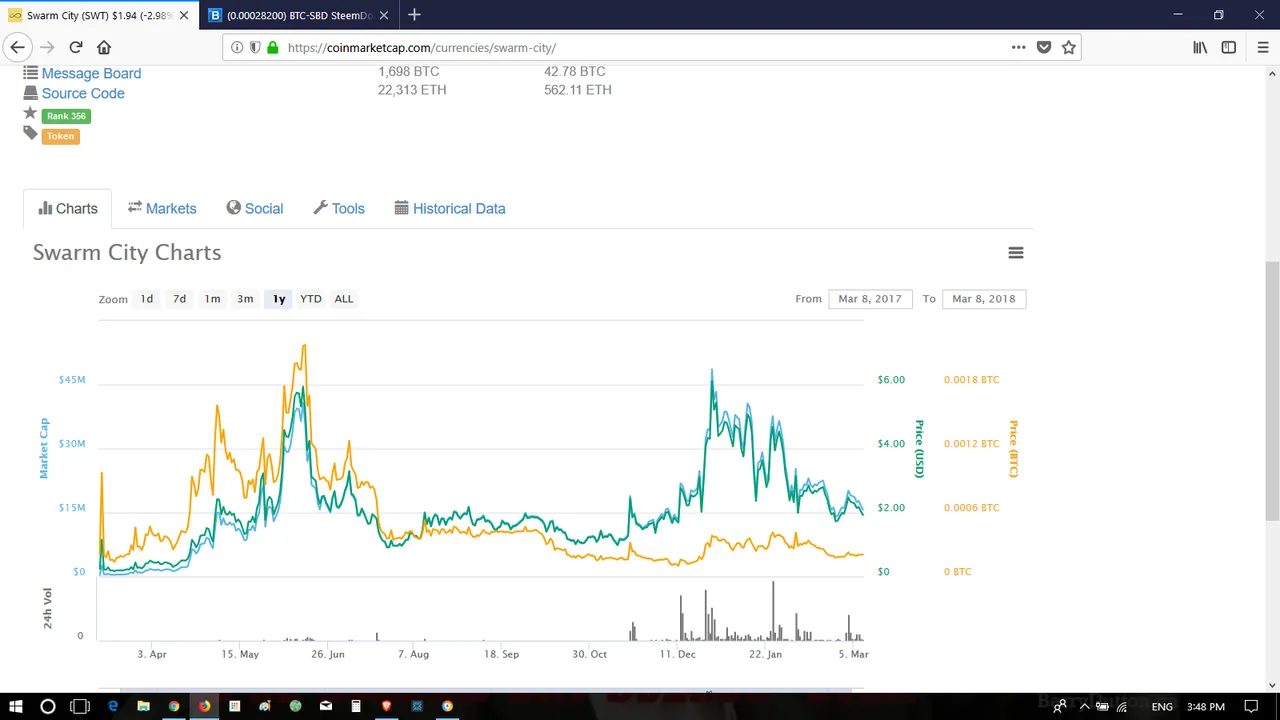Open the Windows Start menu
Image resolution: width=1280 pixels, height=720 pixels.
tap(16, 706)
